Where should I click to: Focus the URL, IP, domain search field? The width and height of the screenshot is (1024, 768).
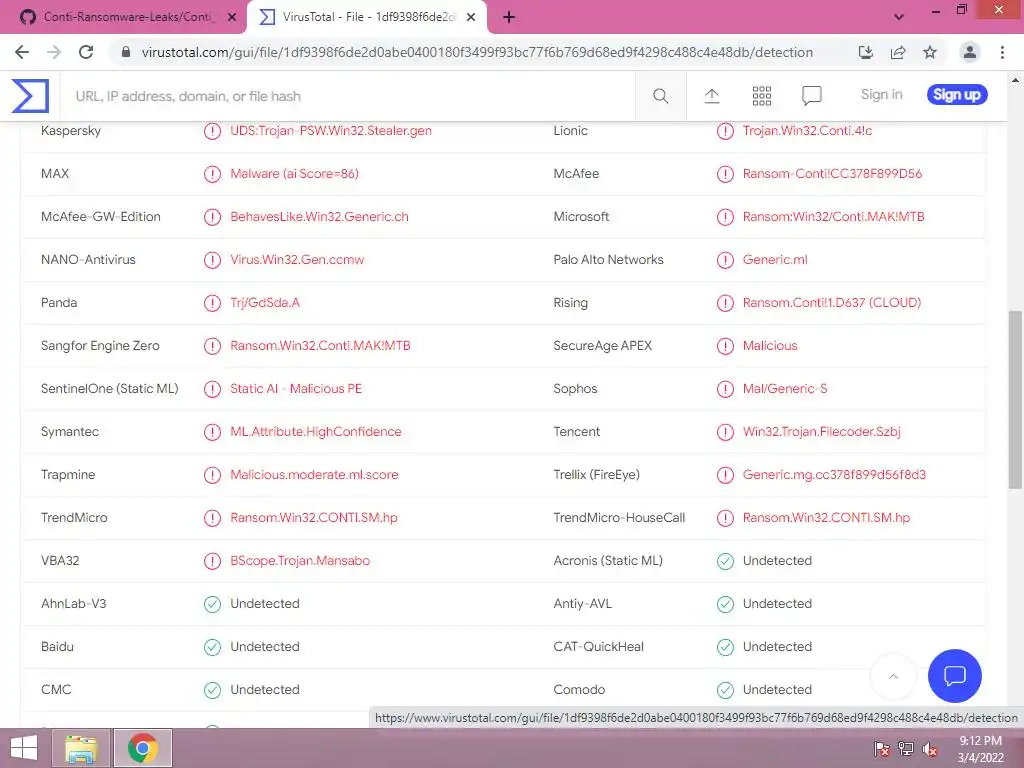(x=349, y=96)
